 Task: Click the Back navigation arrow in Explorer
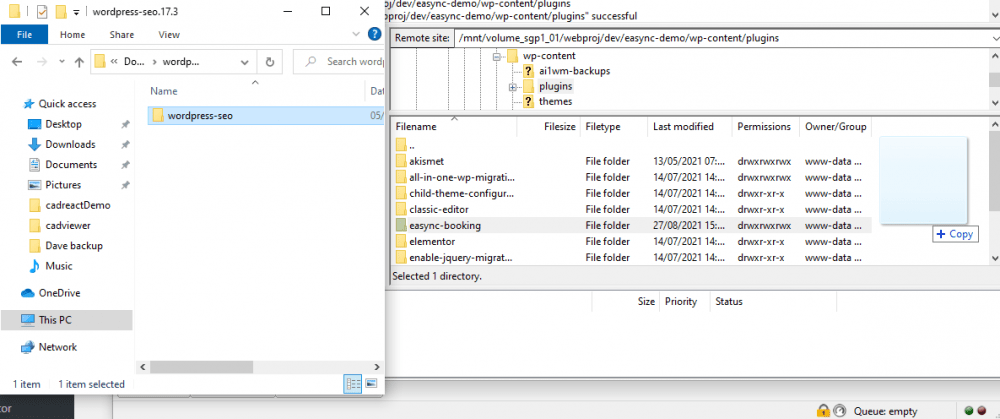17,62
